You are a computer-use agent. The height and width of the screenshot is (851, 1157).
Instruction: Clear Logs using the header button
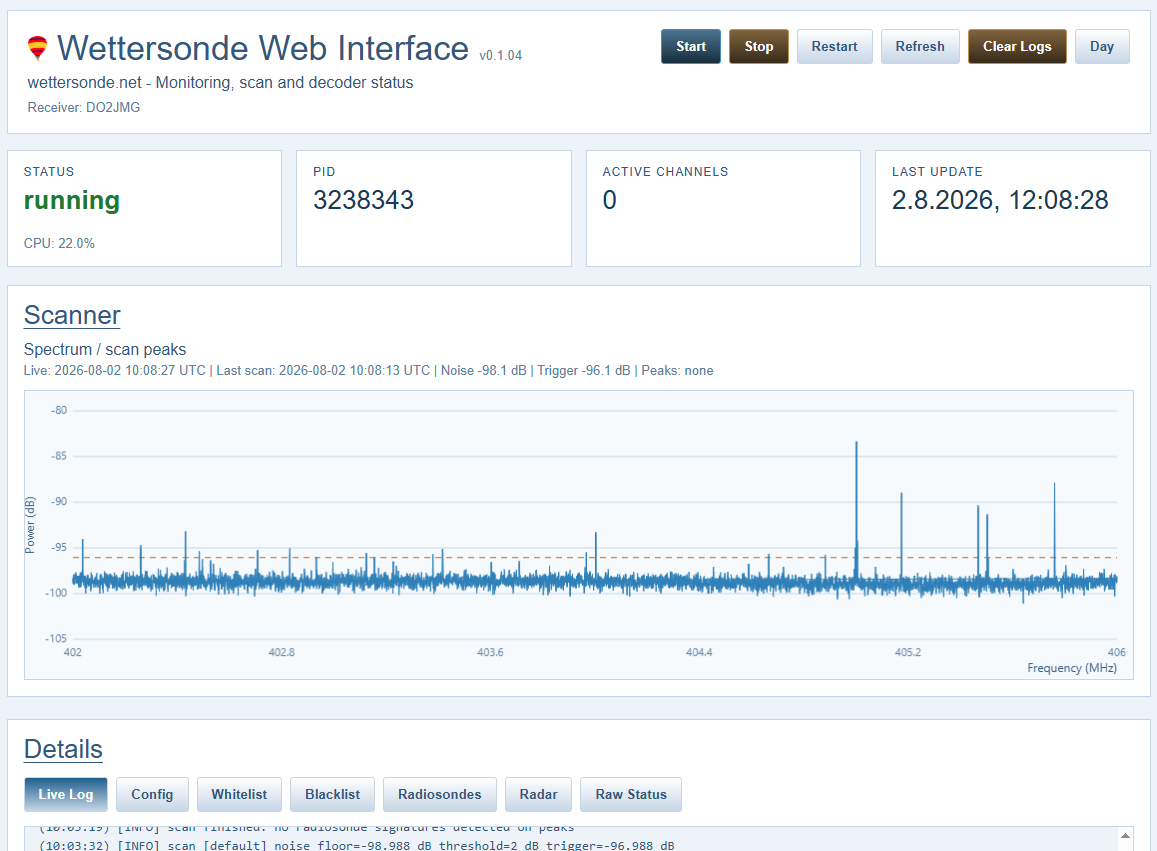1017,46
